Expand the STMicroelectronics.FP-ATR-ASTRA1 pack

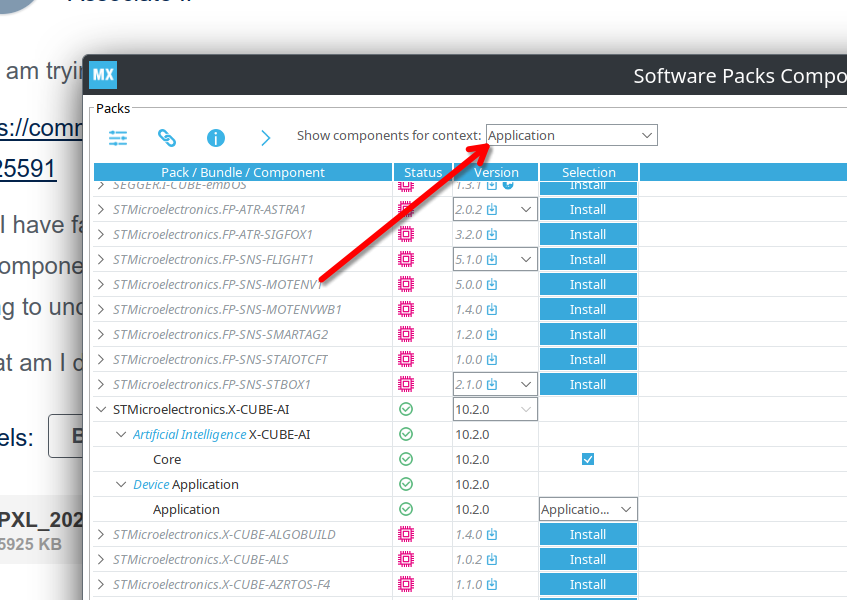point(101,209)
